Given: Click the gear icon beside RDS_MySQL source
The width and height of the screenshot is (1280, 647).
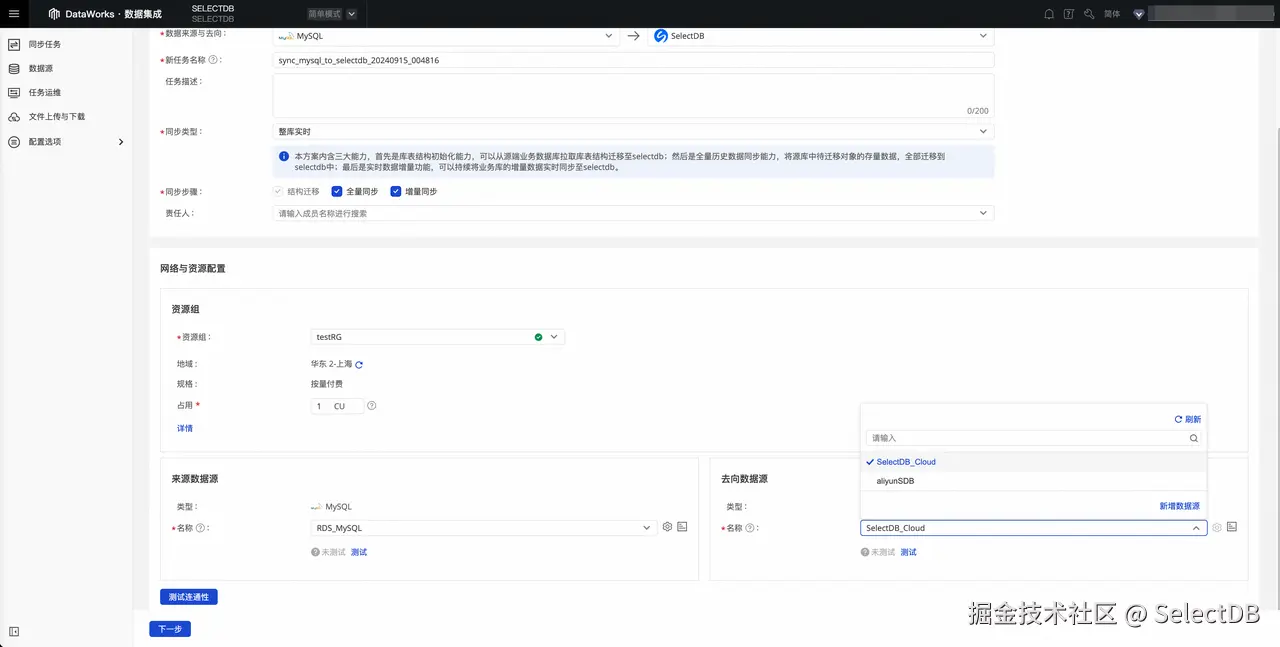Looking at the screenshot, I should 667,527.
